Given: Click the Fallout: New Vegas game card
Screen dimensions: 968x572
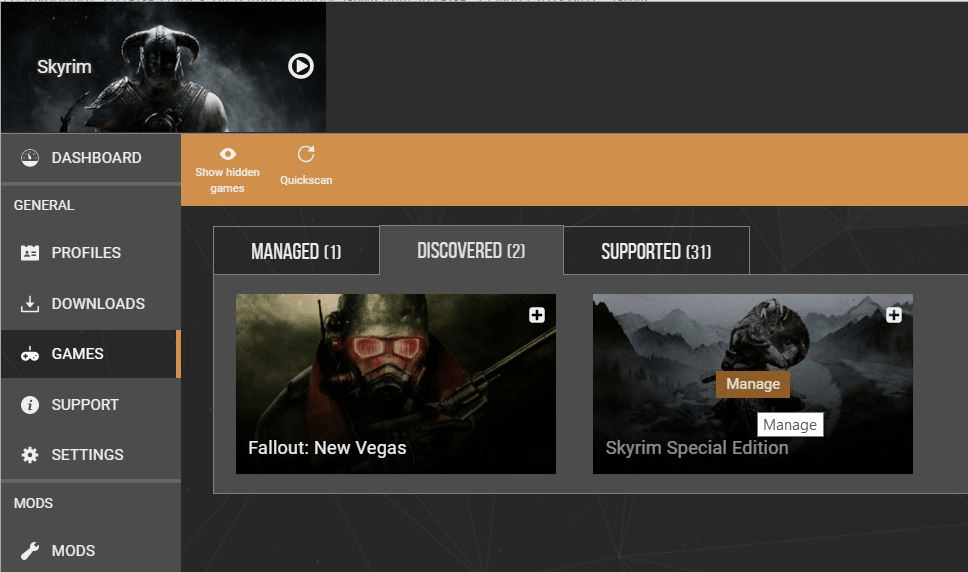Looking at the screenshot, I should [396, 384].
